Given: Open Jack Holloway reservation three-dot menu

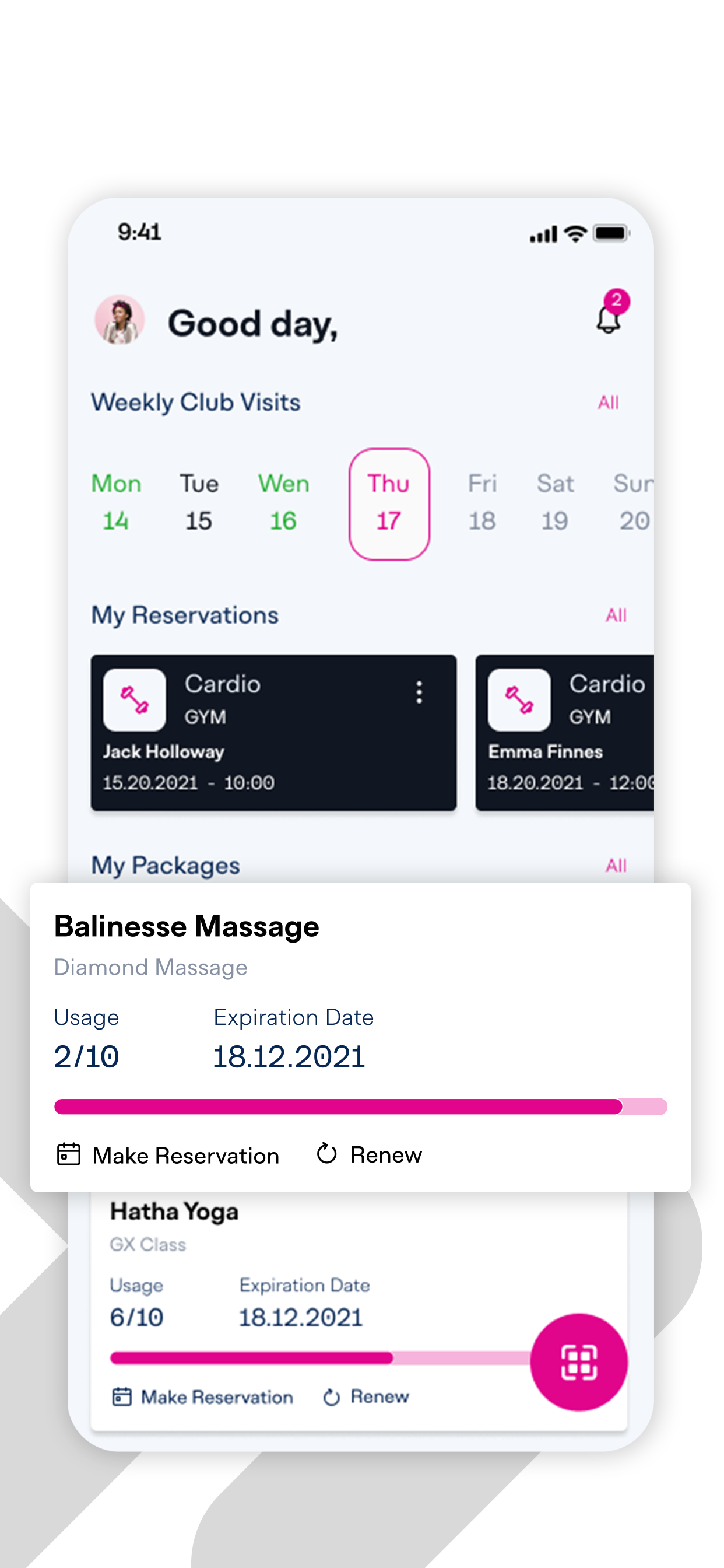Looking at the screenshot, I should (x=419, y=692).
